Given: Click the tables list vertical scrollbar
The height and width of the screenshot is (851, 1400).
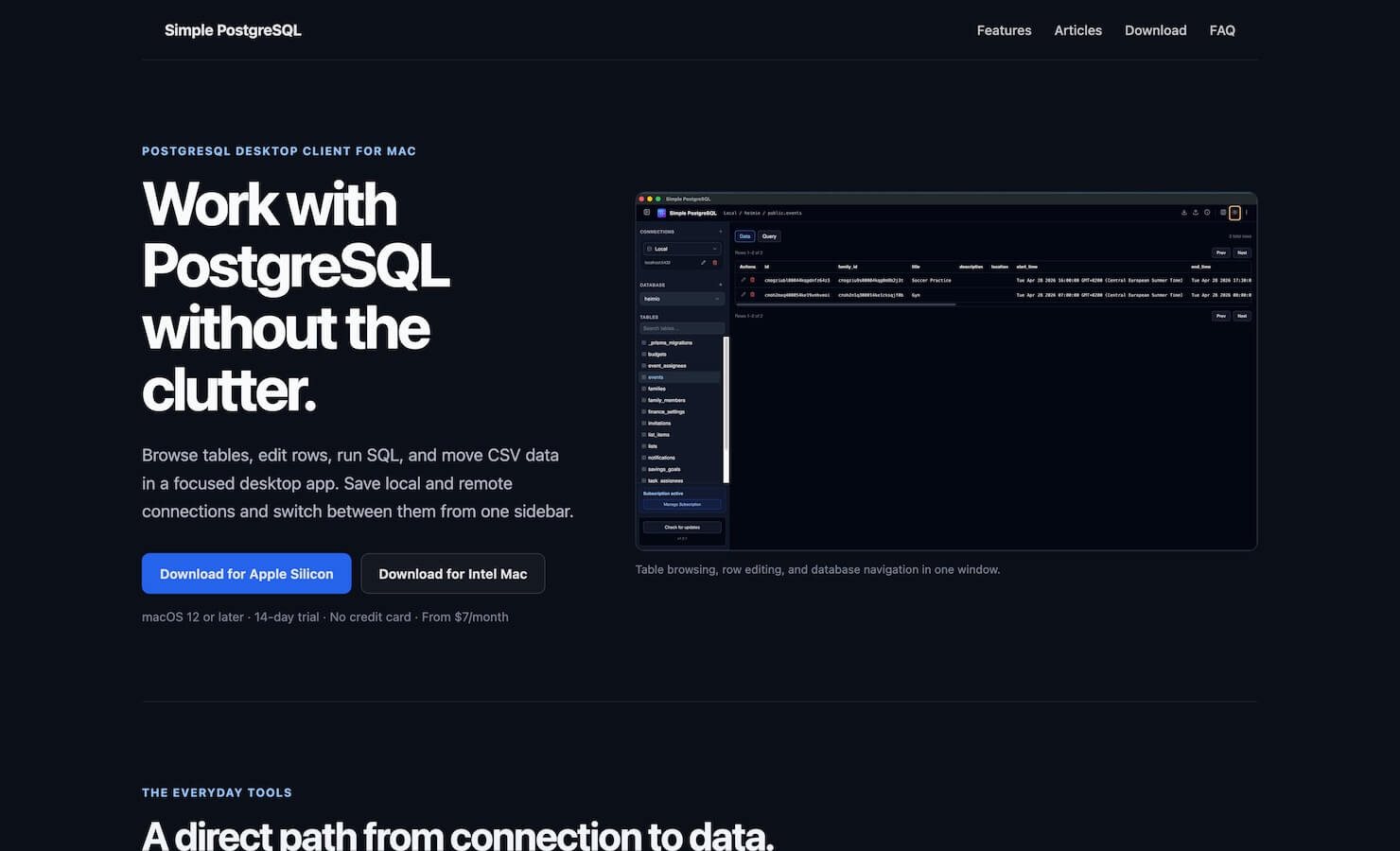Looking at the screenshot, I should tap(726, 409).
